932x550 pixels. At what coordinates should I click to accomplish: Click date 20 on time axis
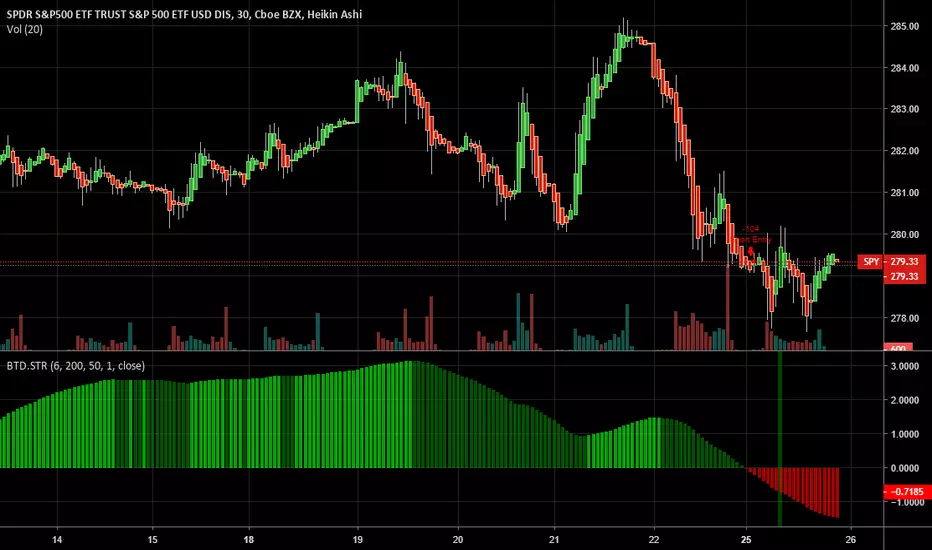click(x=458, y=540)
